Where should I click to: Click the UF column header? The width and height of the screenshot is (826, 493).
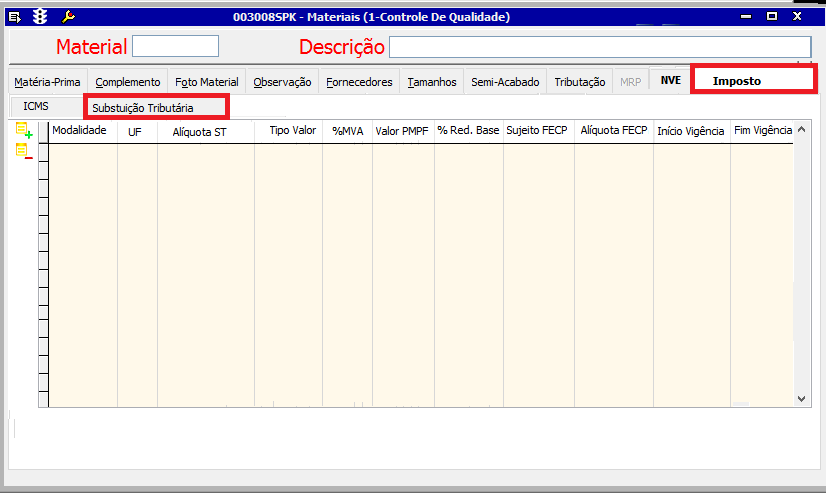click(137, 131)
